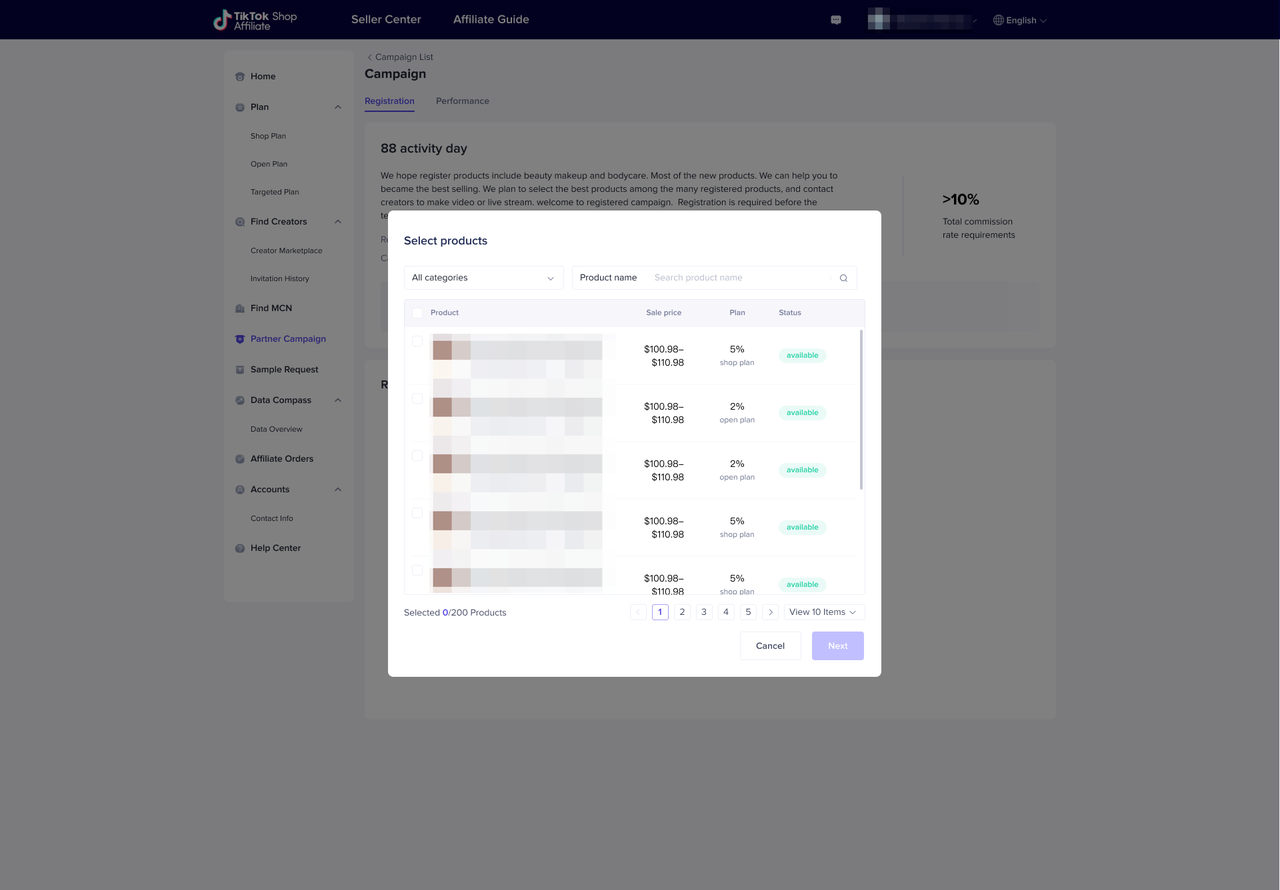Toggle the select-all checkbox in Product header
Screen dimensions: 1280x890
[x=418, y=313]
